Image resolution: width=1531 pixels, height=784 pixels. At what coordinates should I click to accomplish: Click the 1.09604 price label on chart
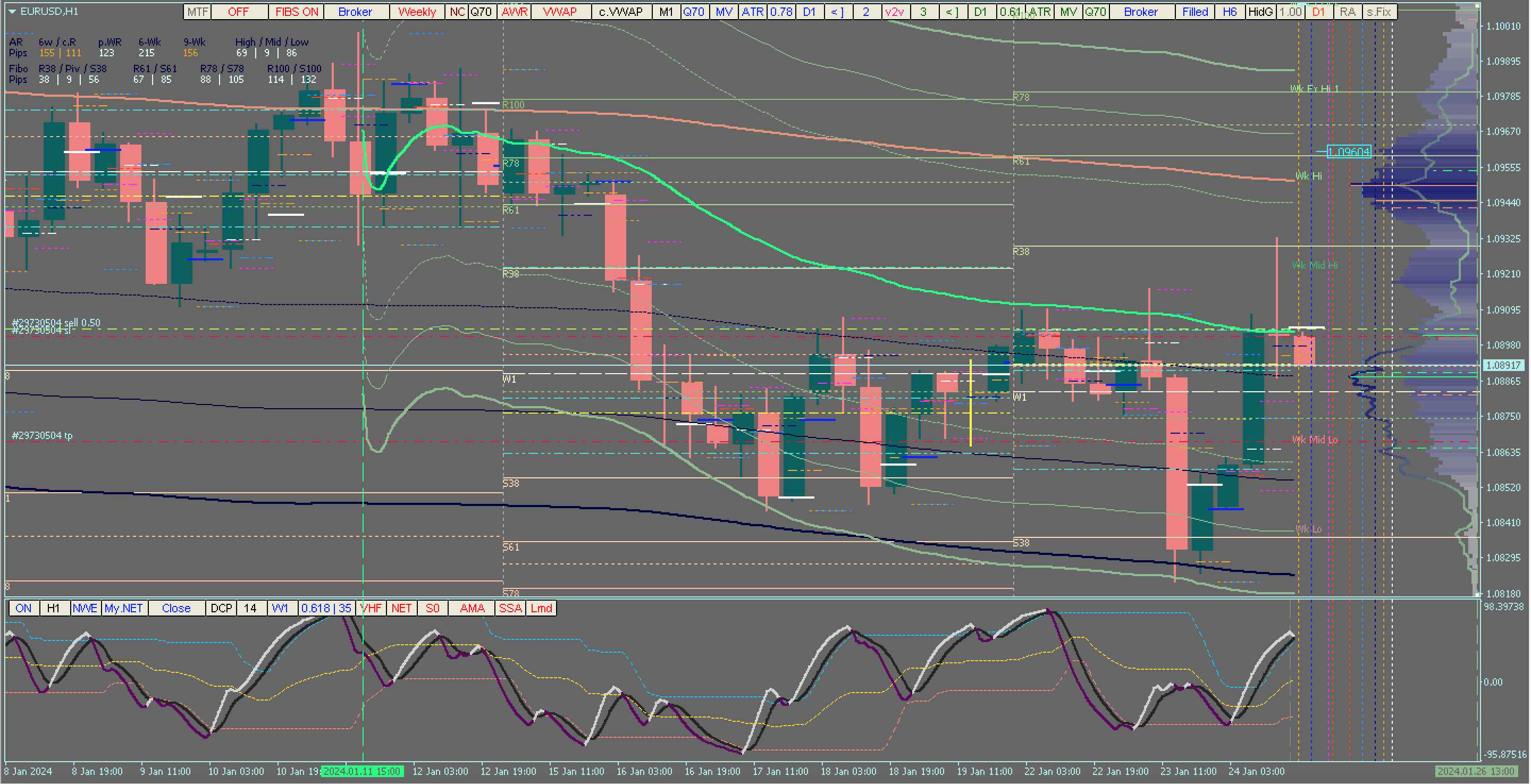(1349, 151)
